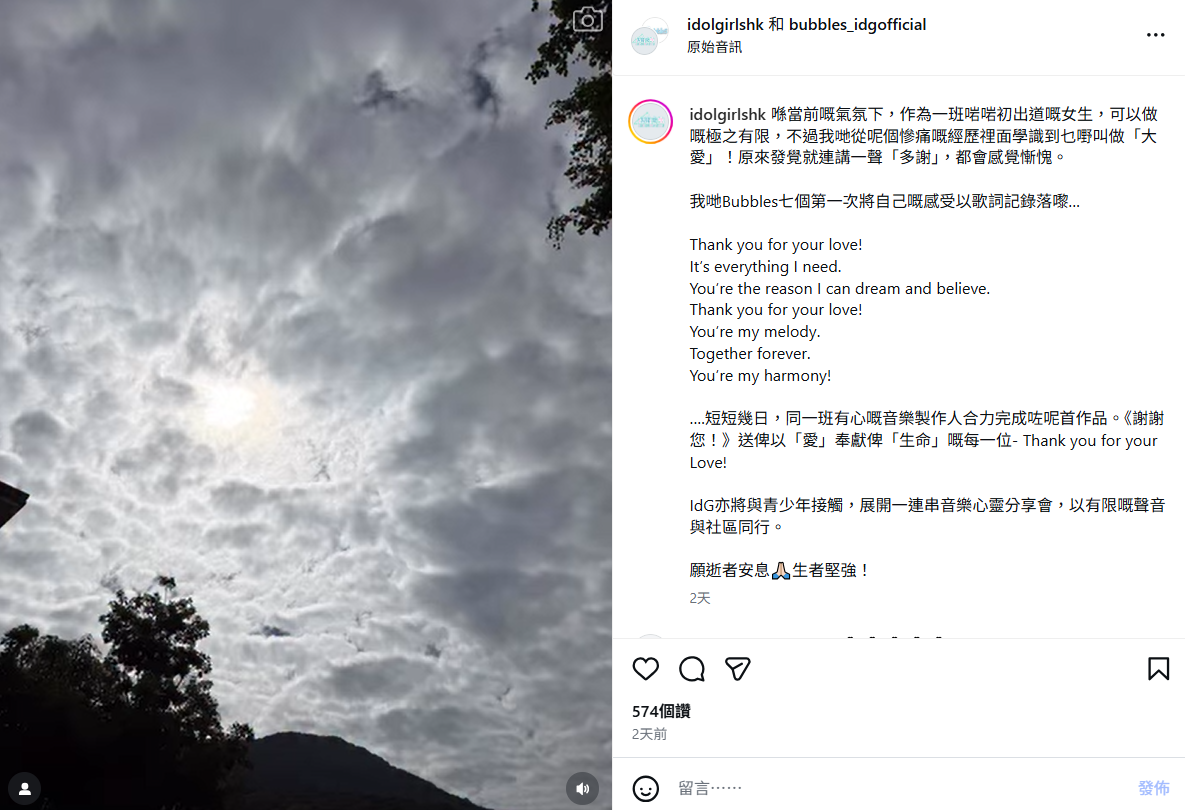Focus the 留言 comment input field
Image resolution: width=1185 pixels, height=810 pixels.
click(x=899, y=788)
